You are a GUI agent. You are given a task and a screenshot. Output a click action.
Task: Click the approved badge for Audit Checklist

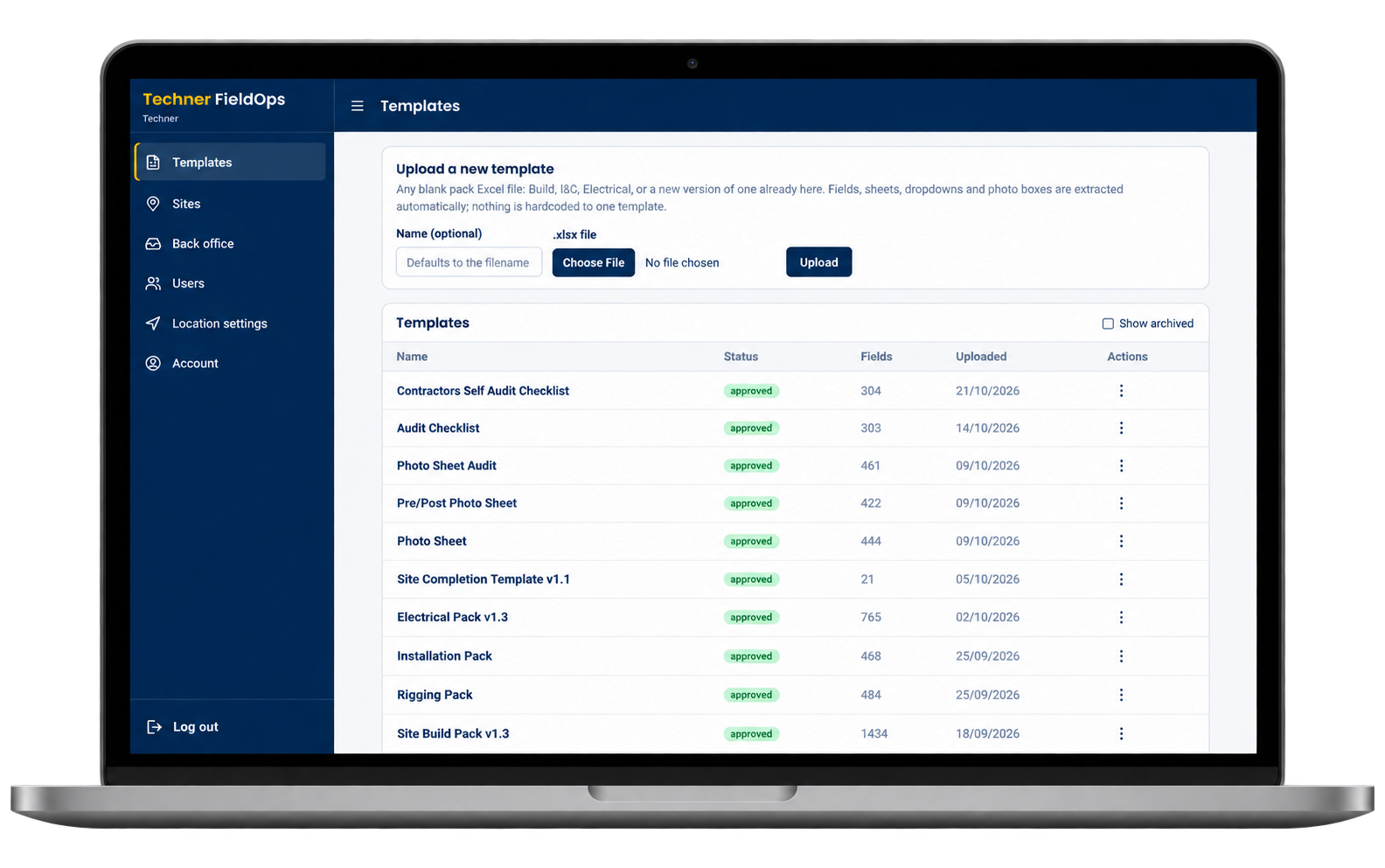751,428
